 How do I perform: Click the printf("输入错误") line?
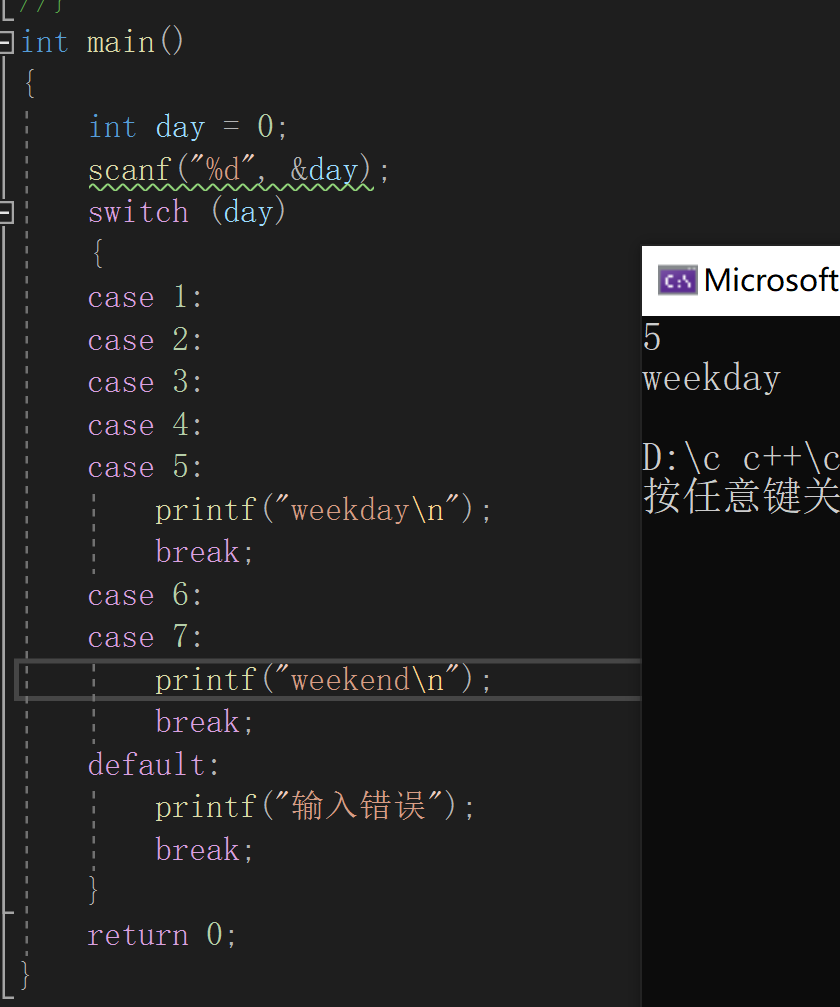click(315, 806)
